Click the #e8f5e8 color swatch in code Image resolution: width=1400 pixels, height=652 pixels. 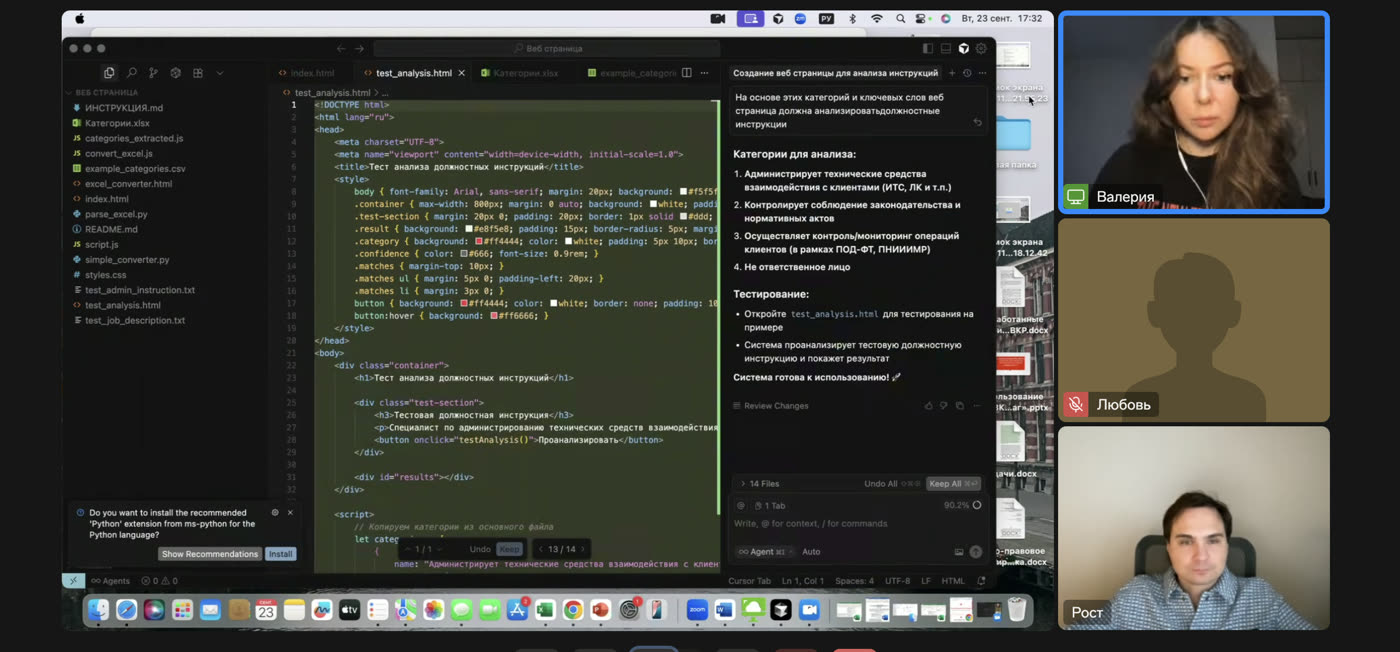click(468, 229)
